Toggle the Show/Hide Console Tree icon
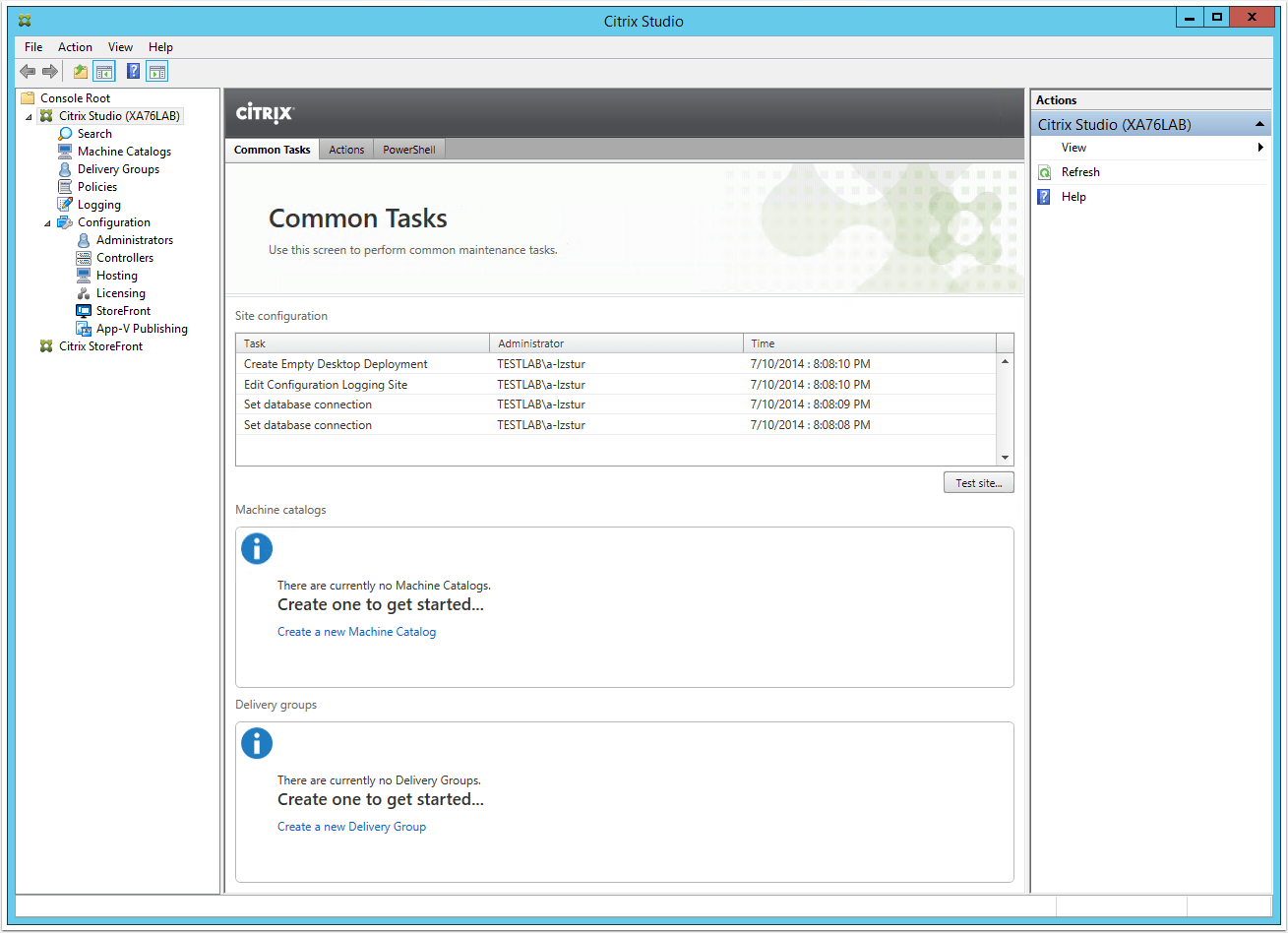This screenshot has width=1288, height=933. (x=104, y=71)
